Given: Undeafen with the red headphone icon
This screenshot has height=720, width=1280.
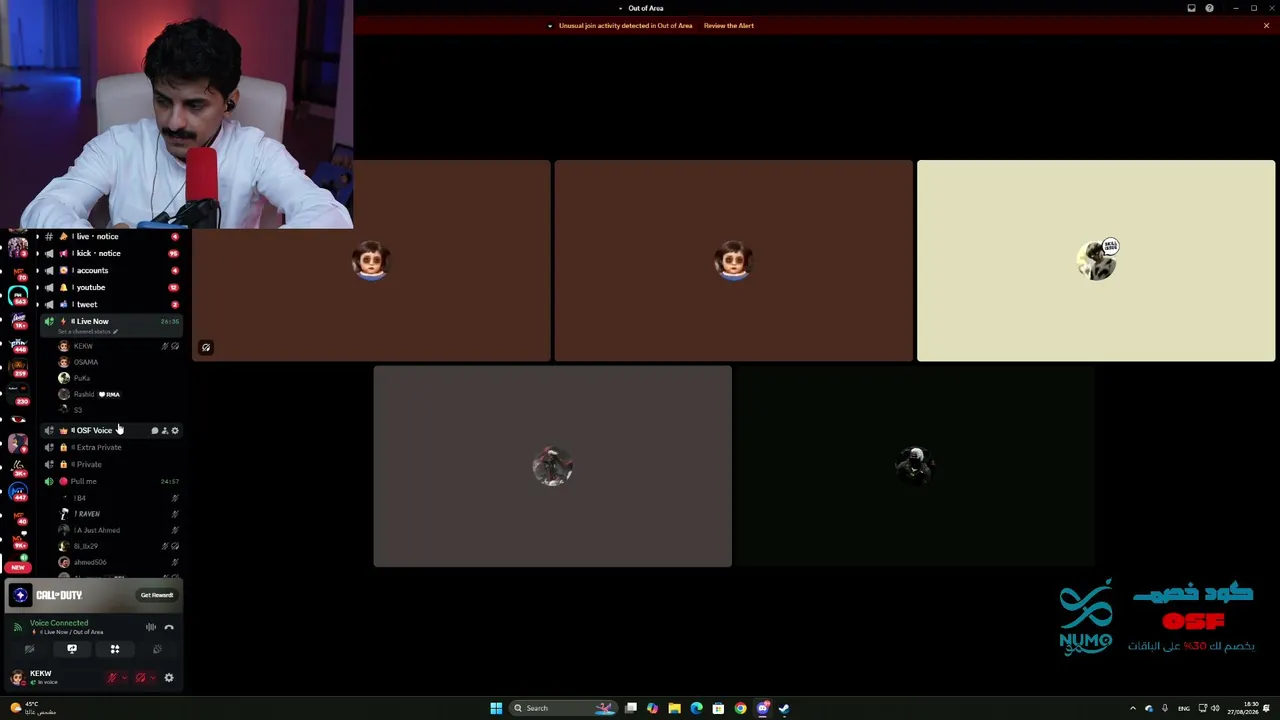Looking at the screenshot, I should [x=140, y=678].
